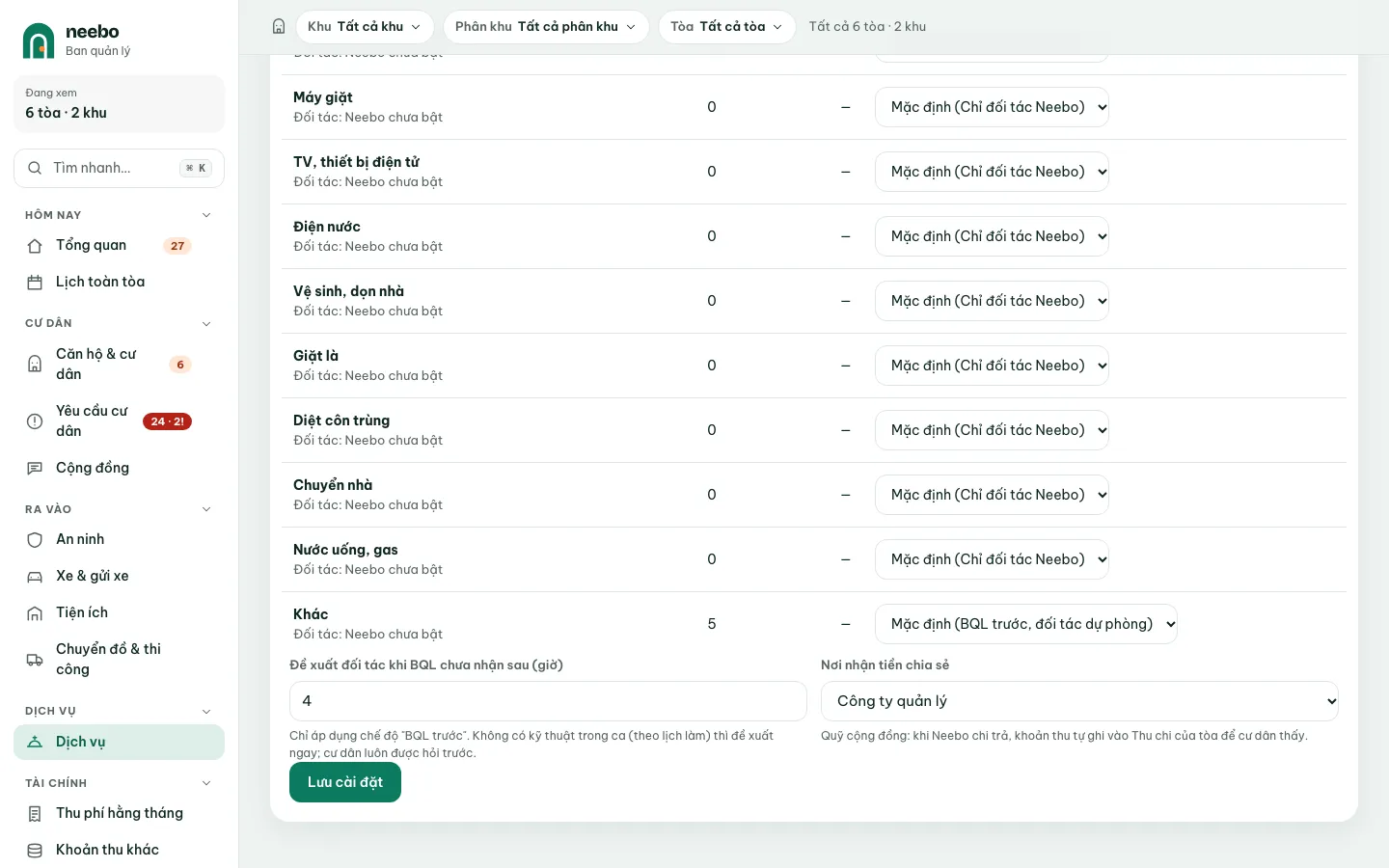Collapse the CƯ DÂN section
This screenshot has height=868, width=1389.
[x=205, y=324]
